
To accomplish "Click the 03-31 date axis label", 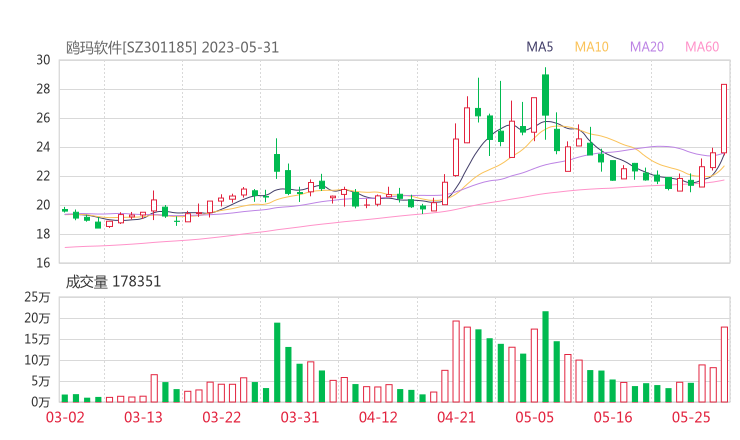I will [300, 417].
